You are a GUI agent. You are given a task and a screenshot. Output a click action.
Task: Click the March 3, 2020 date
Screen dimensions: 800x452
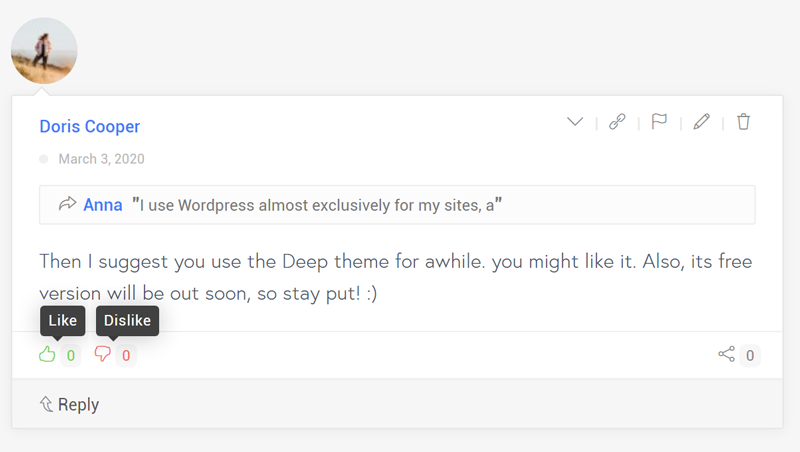pyautogui.click(x=102, y=159)
